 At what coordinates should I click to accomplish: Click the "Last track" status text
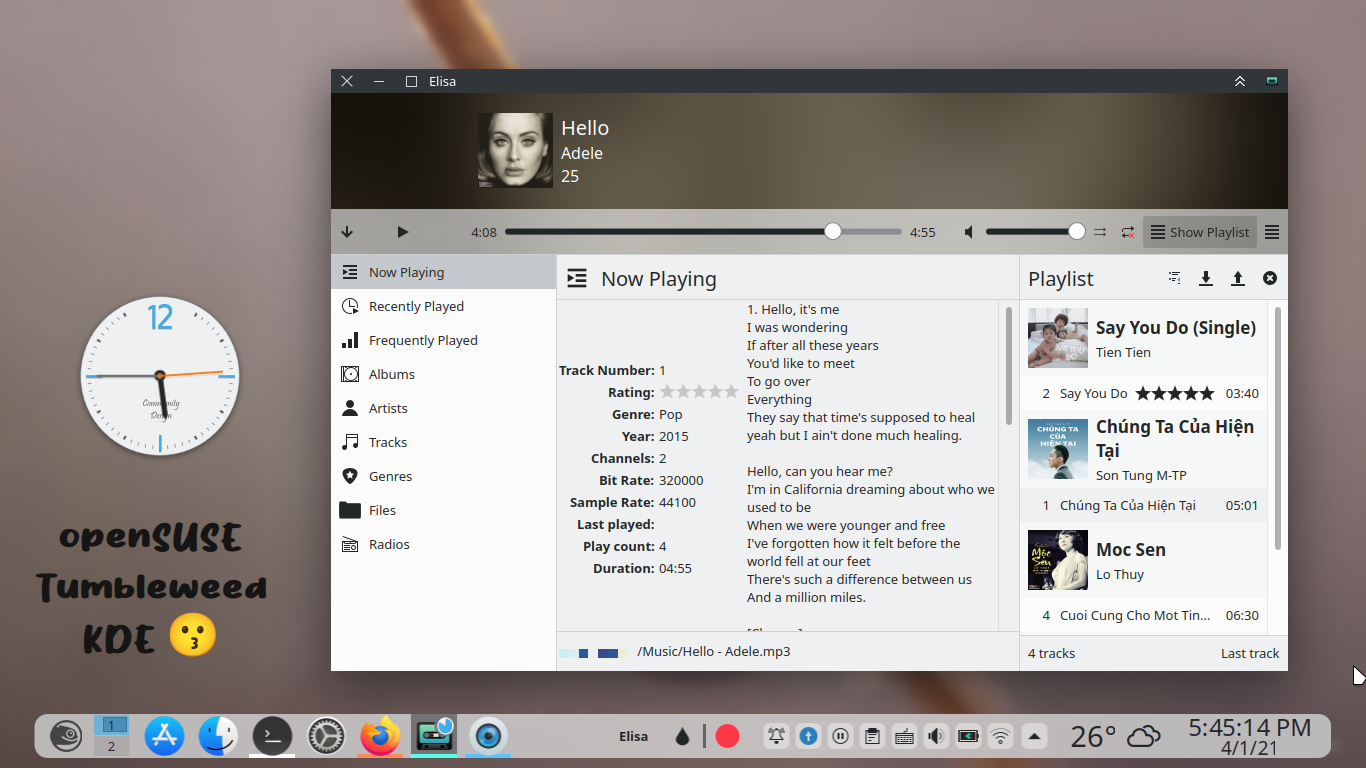[1250, 653]
